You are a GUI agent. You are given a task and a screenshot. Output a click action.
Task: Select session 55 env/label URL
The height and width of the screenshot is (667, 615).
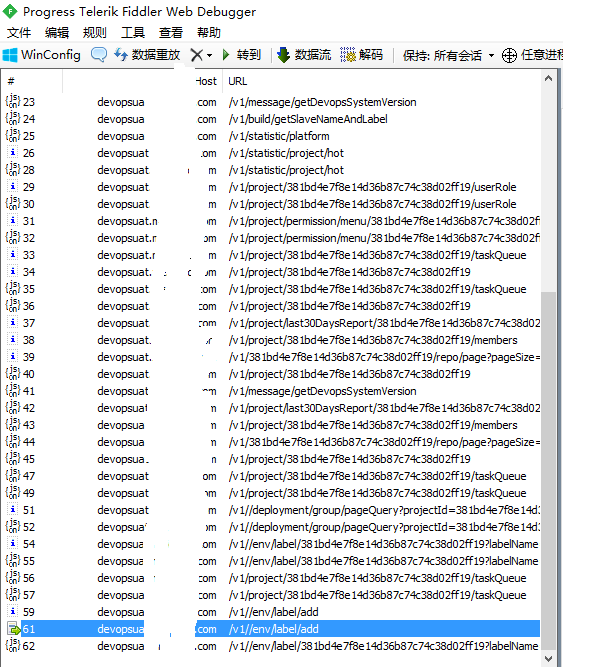[x=384, y=561]
